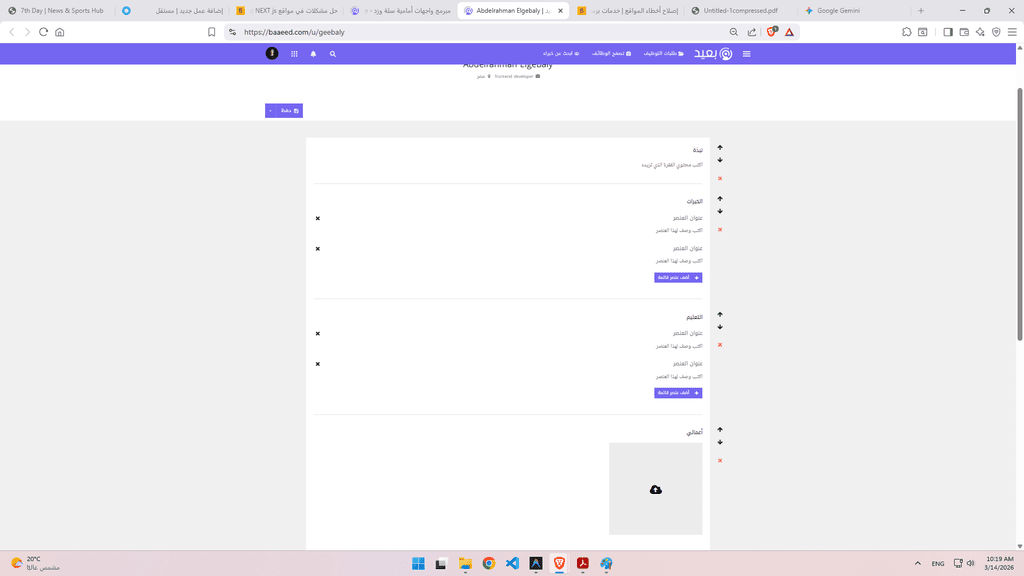Edit the second item description in الخبرات
The height and width of the screenshot is (576, 1024).
click(679, 261)
